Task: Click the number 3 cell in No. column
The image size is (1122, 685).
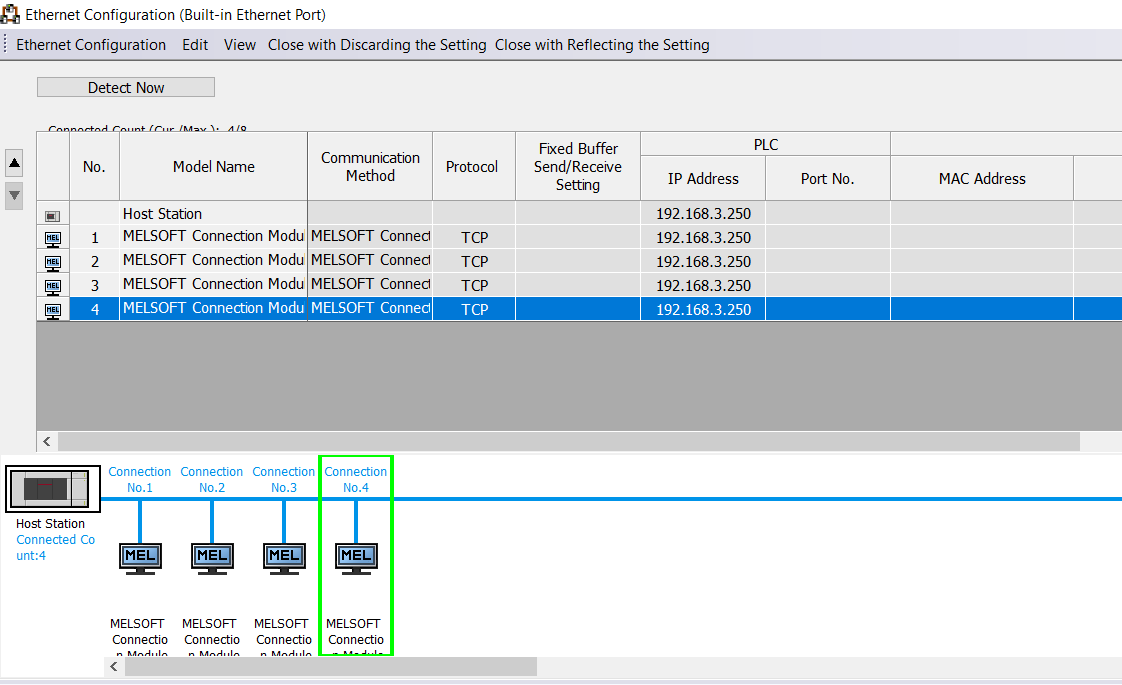Action: point(94,285)
